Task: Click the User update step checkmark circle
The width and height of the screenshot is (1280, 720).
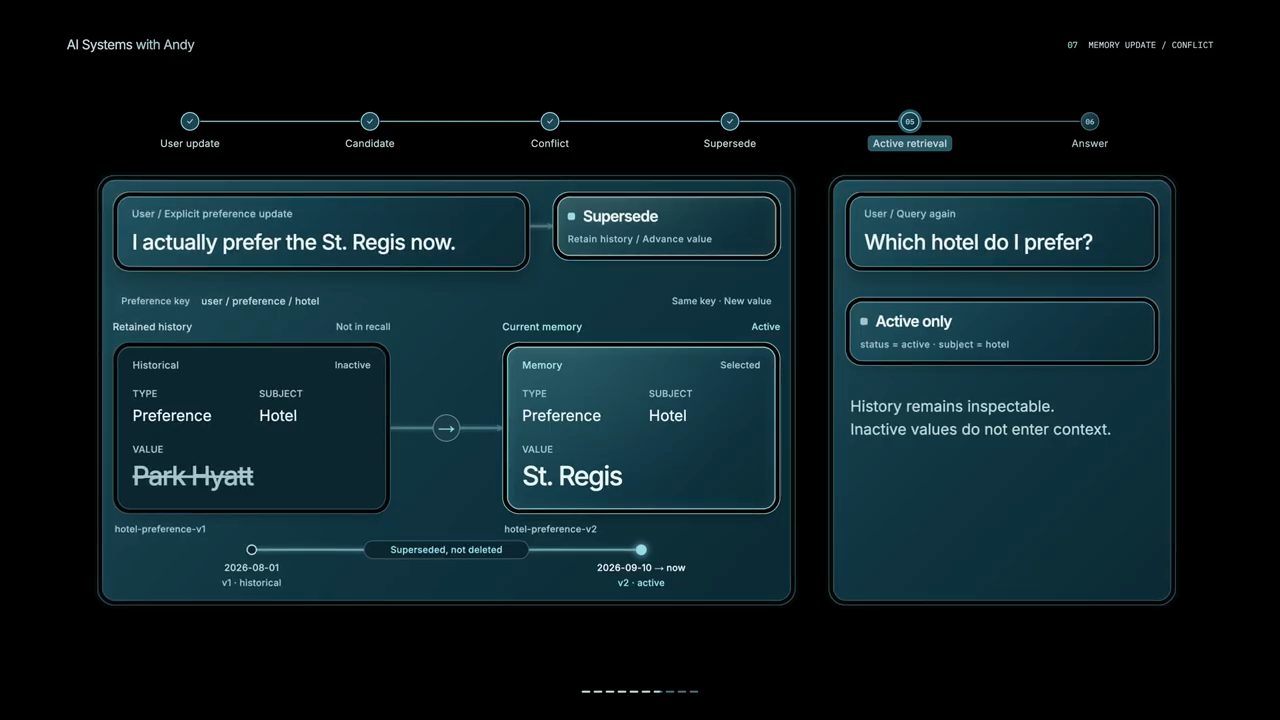Action: tap(190, 121)
